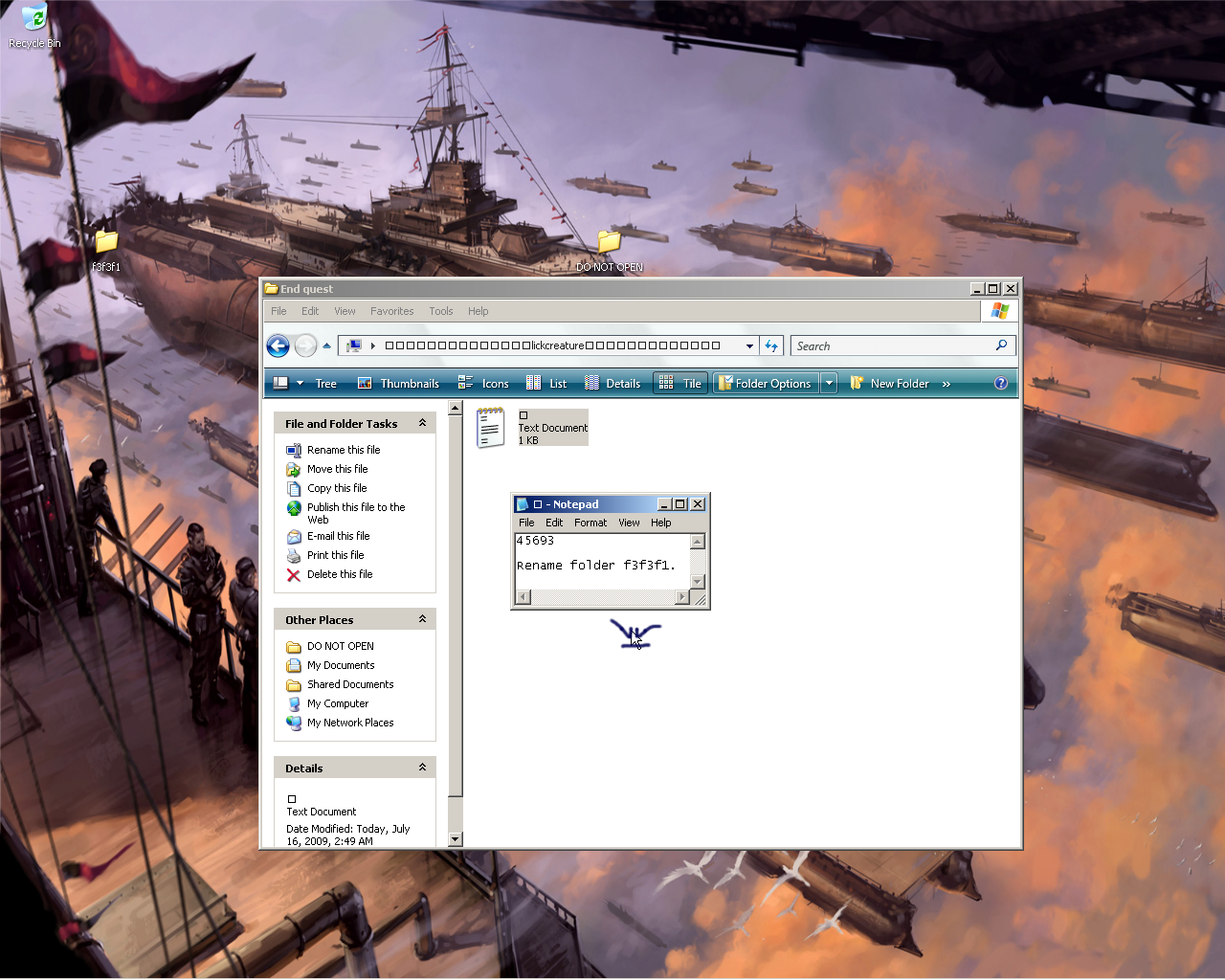This screenshot has height=980, width=1225.
Task: Click the Refresh icon beside address bar
Action: [x=771, y=346]
